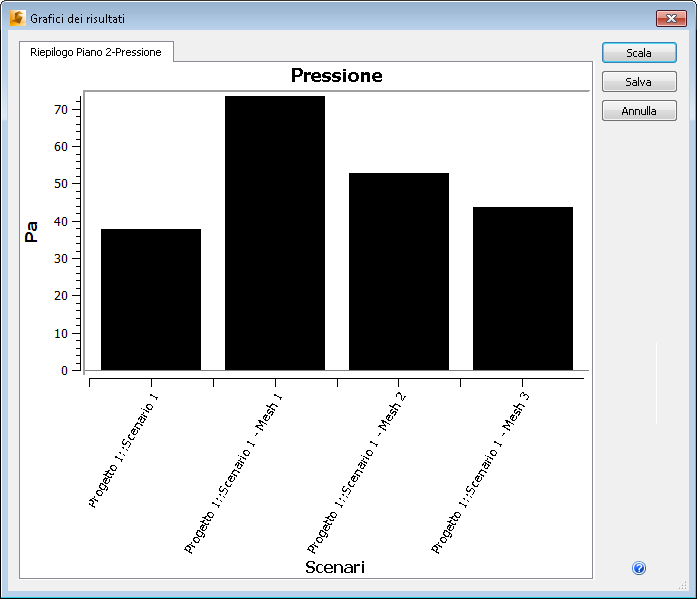Select the Riepilogo Piano 2-Pressione tab
Image resolution: width=697 pixels, height=601 pixels.
coord(96,52)
